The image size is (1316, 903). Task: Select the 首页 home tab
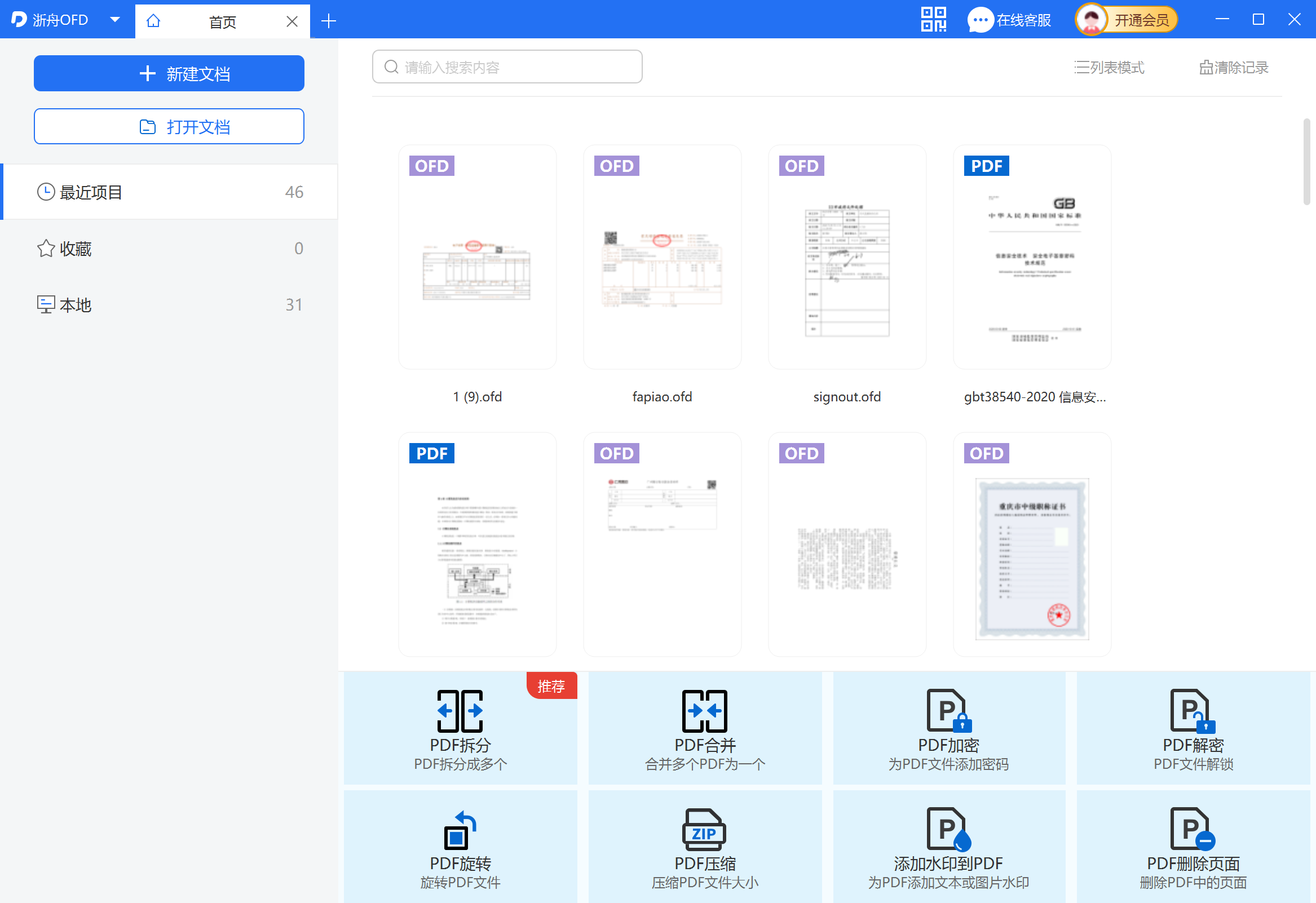tap(222, 21)
